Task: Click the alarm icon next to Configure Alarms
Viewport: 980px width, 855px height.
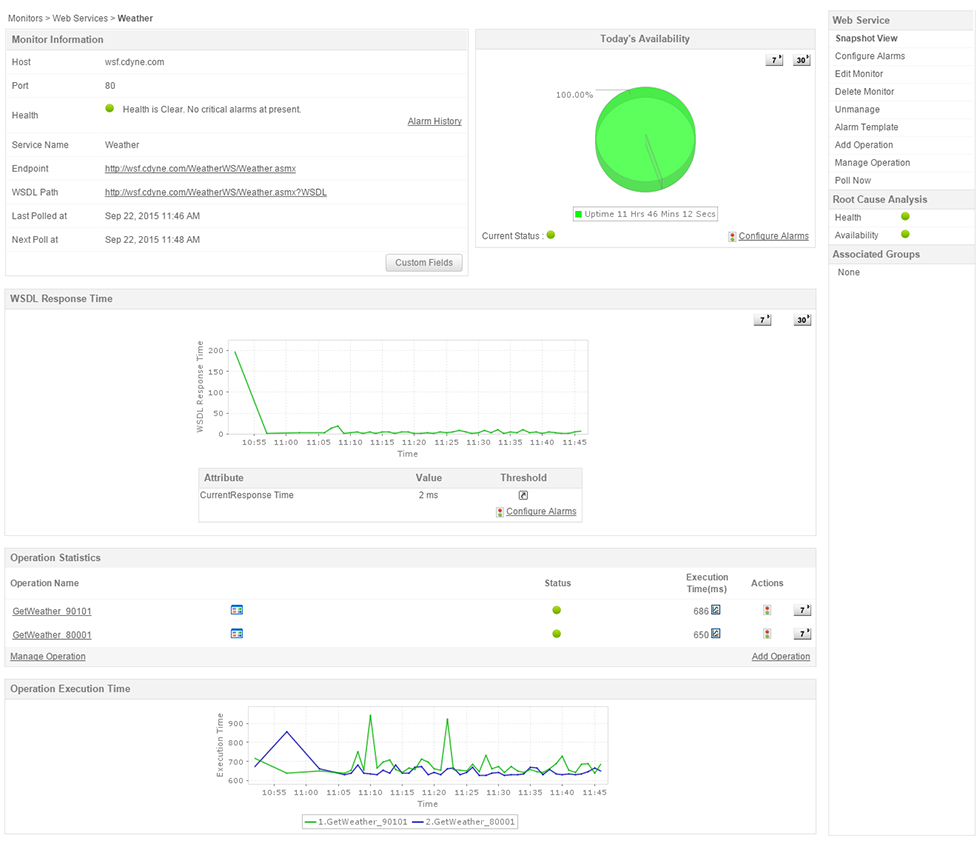Action: click(x=731, y=236)
